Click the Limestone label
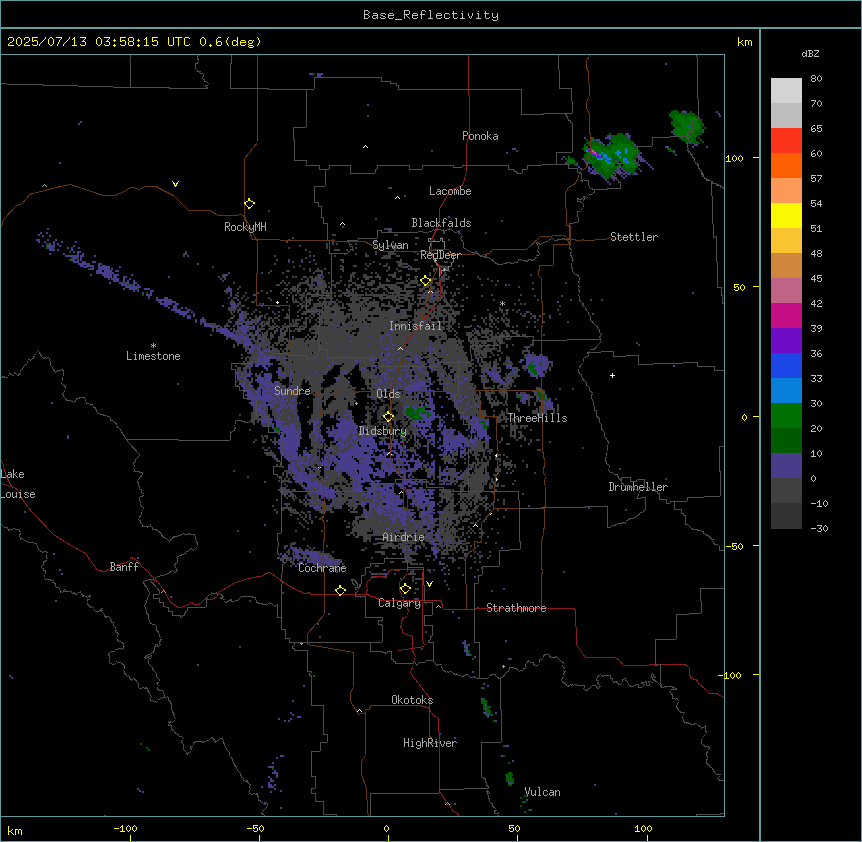The image size is (862, 842). (153, 356)
